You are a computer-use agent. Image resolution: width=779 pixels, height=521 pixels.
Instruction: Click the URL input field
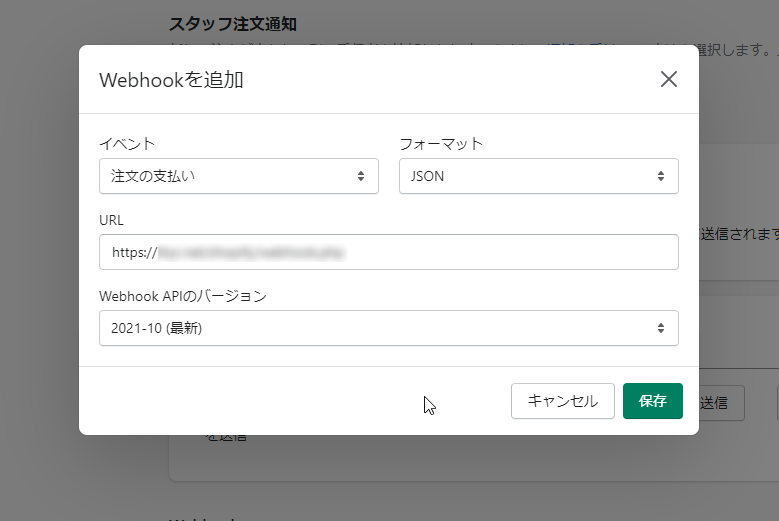point(389,252)
